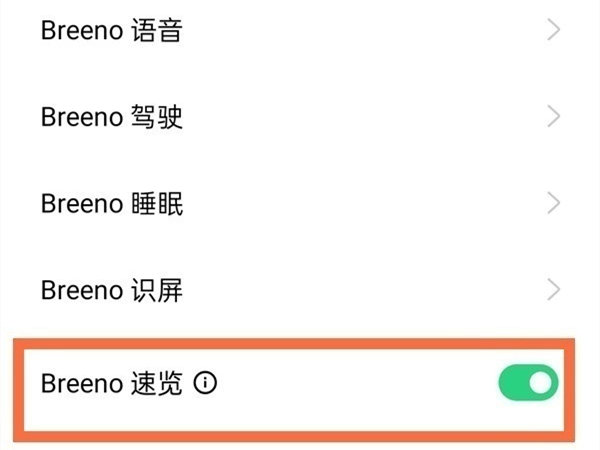This screenshot has width=600, height=450.
Task: Click the white knob of the 速览 switch
Action: (x=541, y=384)
